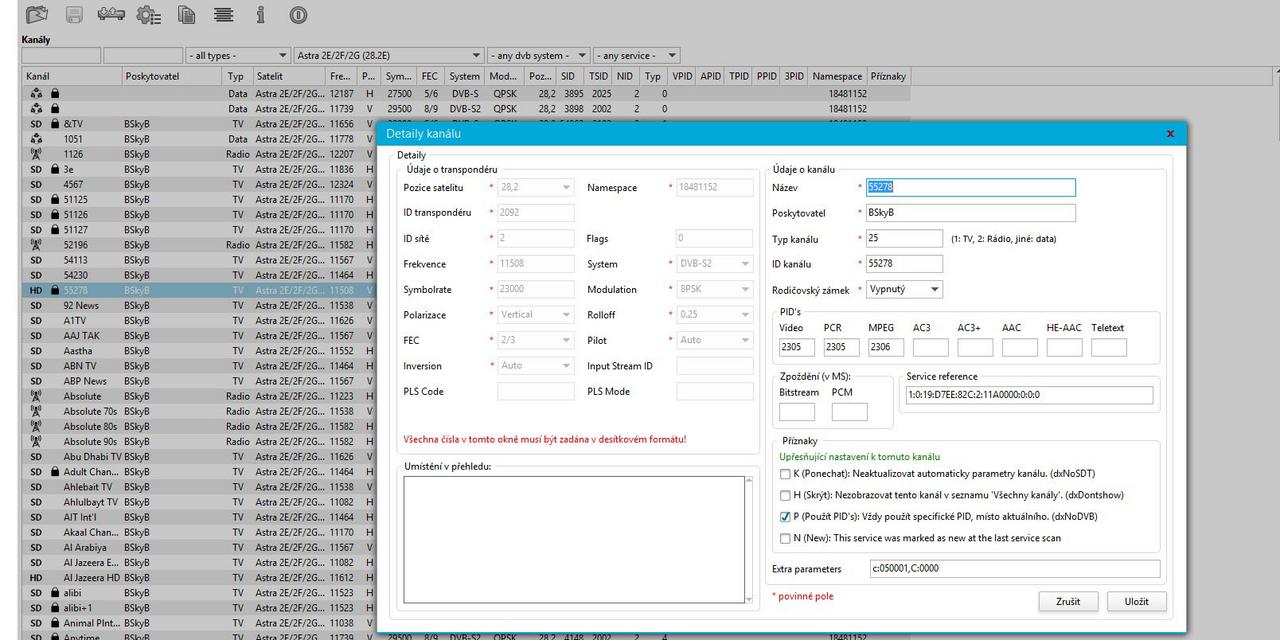Screen dimensions: 1280x640
Task: Open file using the folder toolbar icon
Action: tap(37, 15)
